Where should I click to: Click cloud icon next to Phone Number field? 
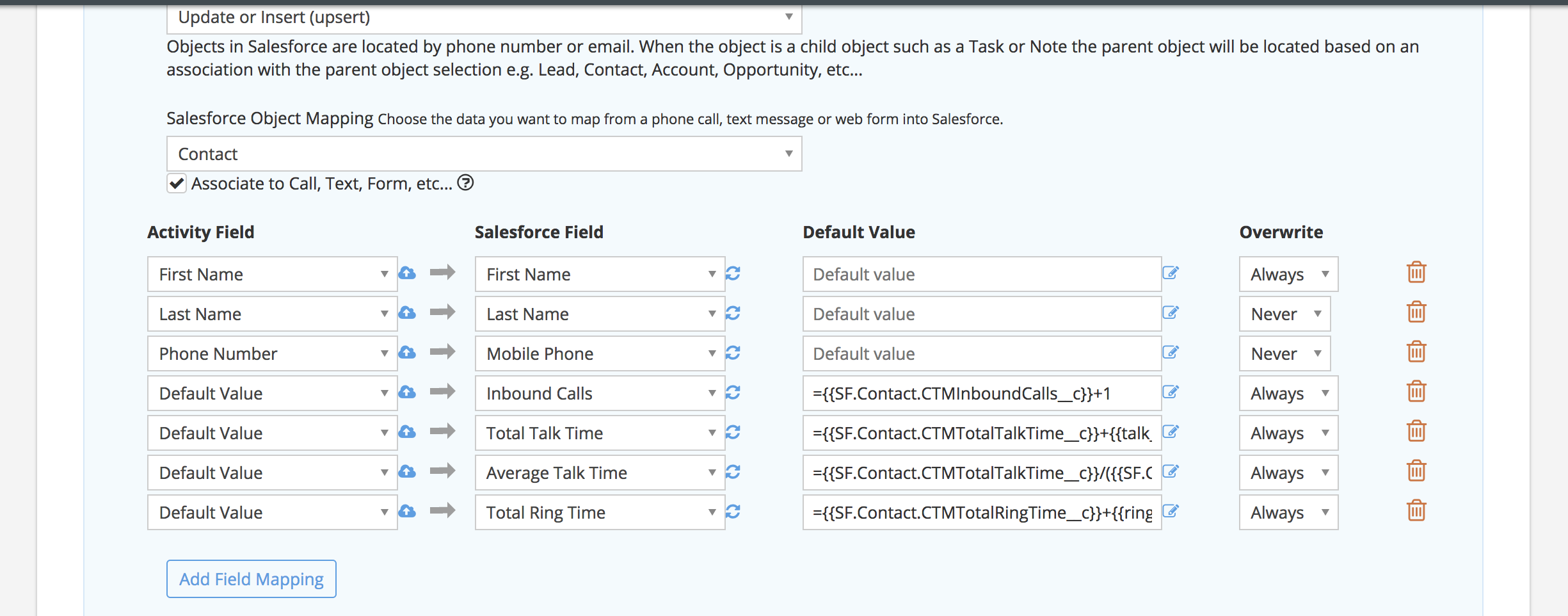407,353
